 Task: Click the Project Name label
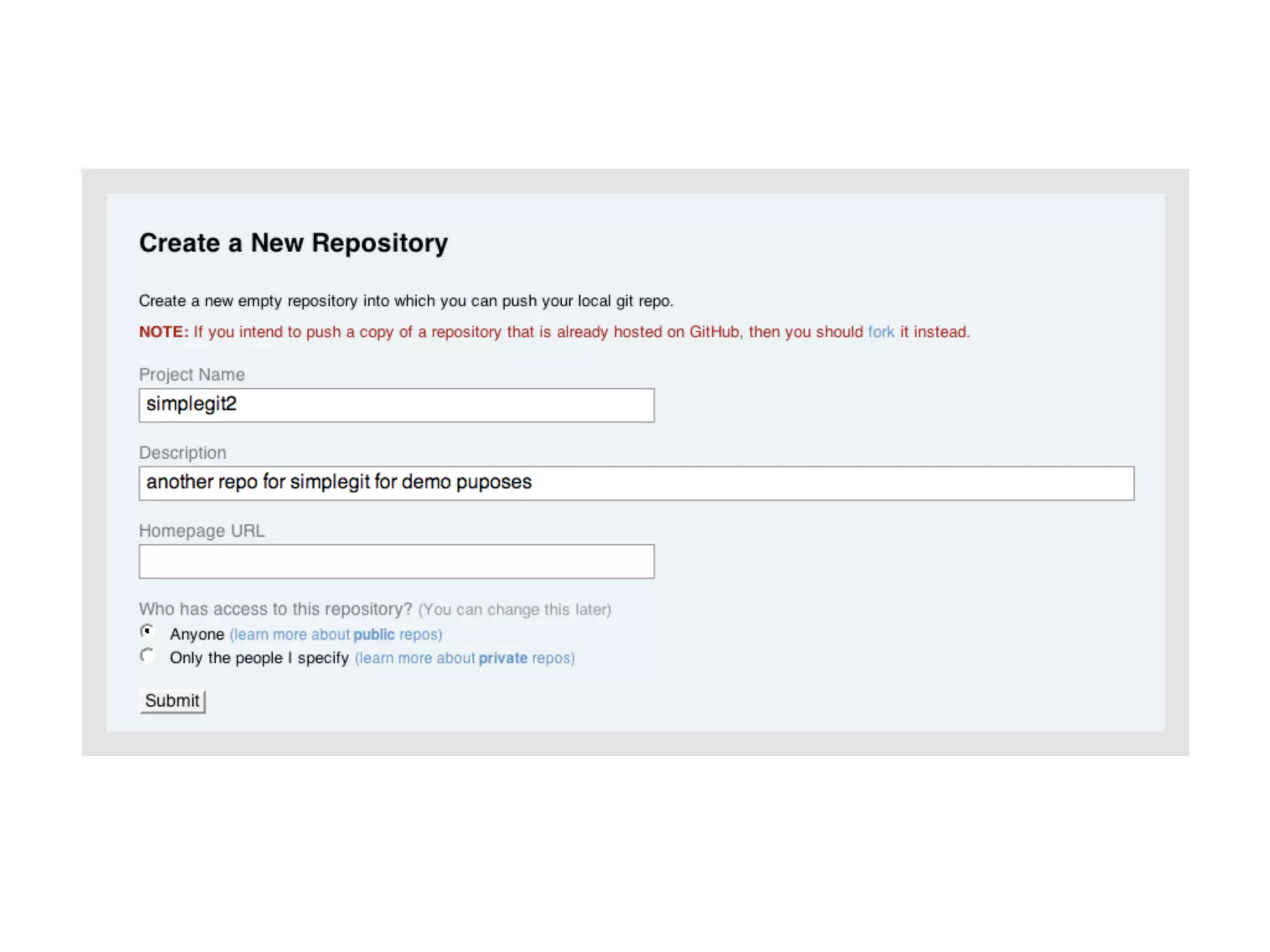[x=192, y=375]
